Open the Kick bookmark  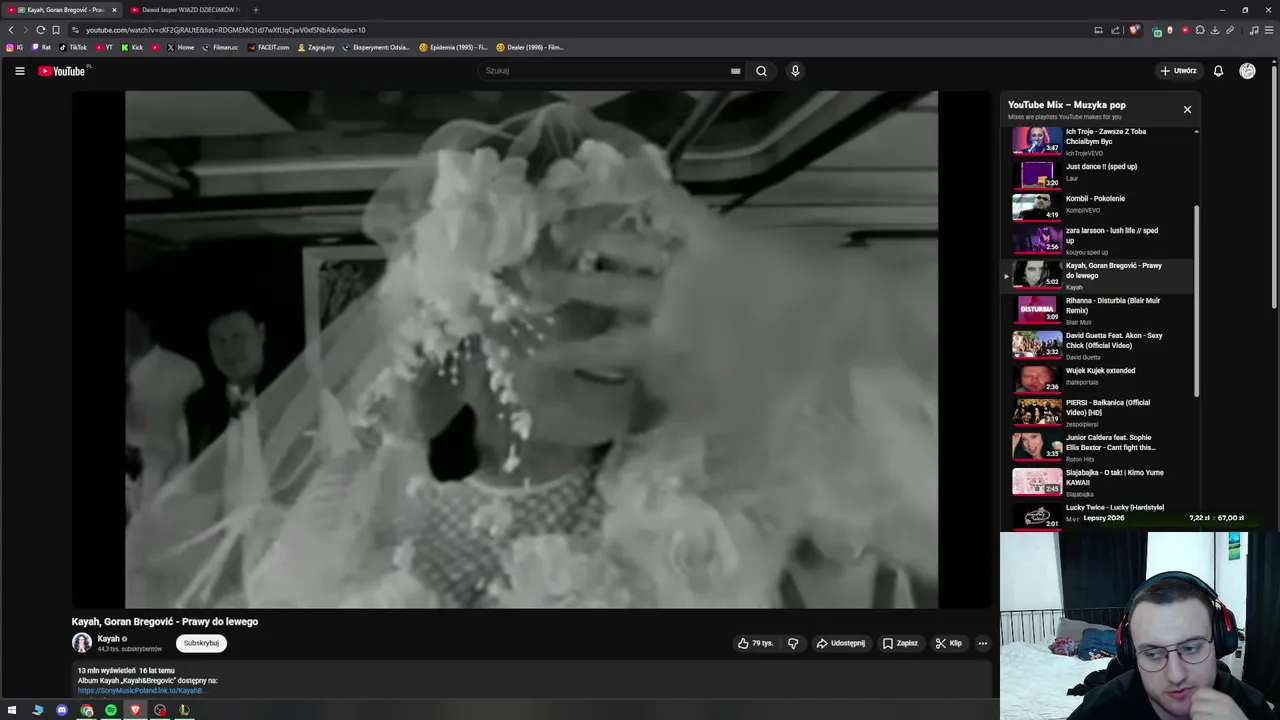click(132, 47)
